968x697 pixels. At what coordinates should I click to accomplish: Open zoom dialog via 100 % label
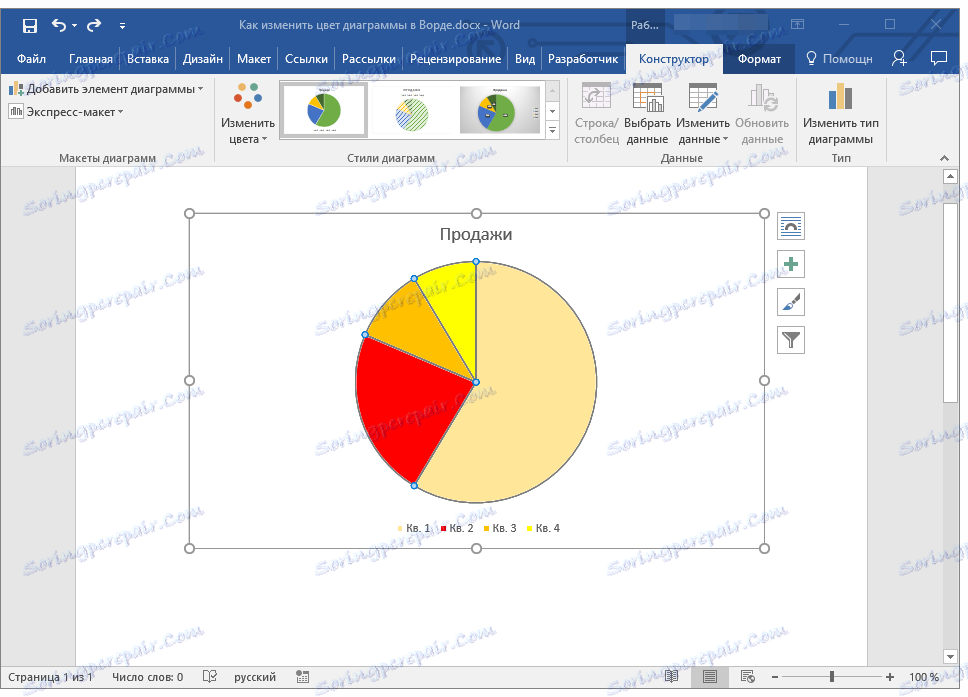point(924,677)
